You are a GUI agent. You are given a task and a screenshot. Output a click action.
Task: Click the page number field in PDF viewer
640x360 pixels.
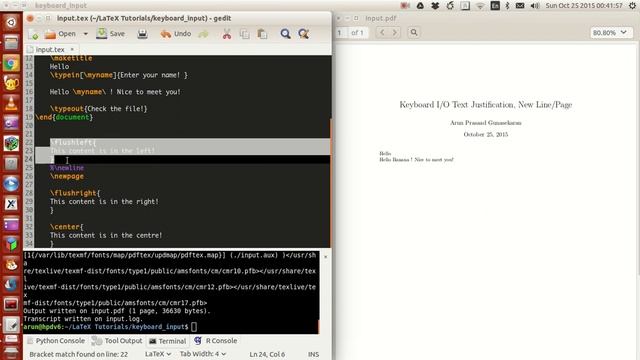(x=340, y=33)
